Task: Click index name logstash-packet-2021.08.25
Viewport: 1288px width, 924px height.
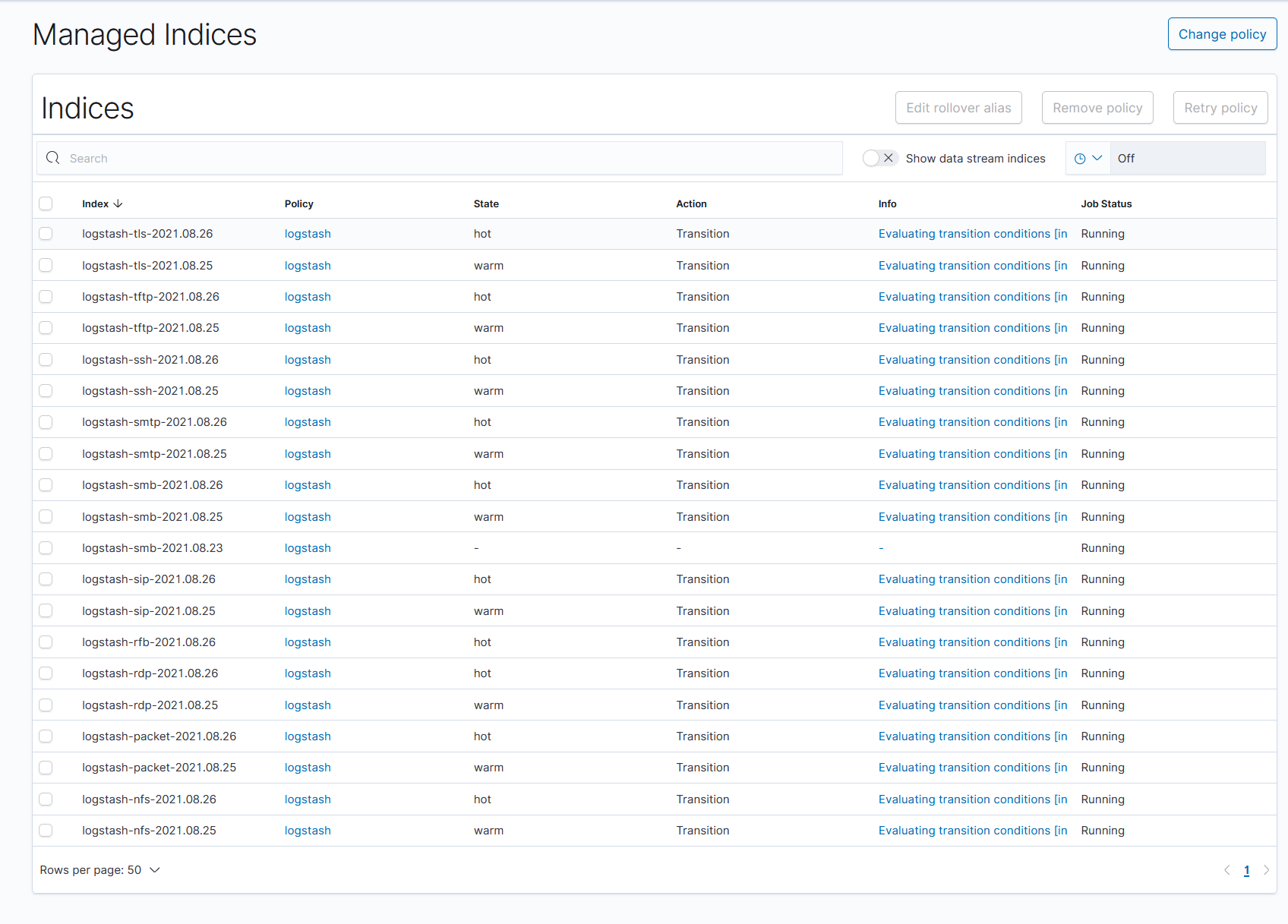Action: 159,768
